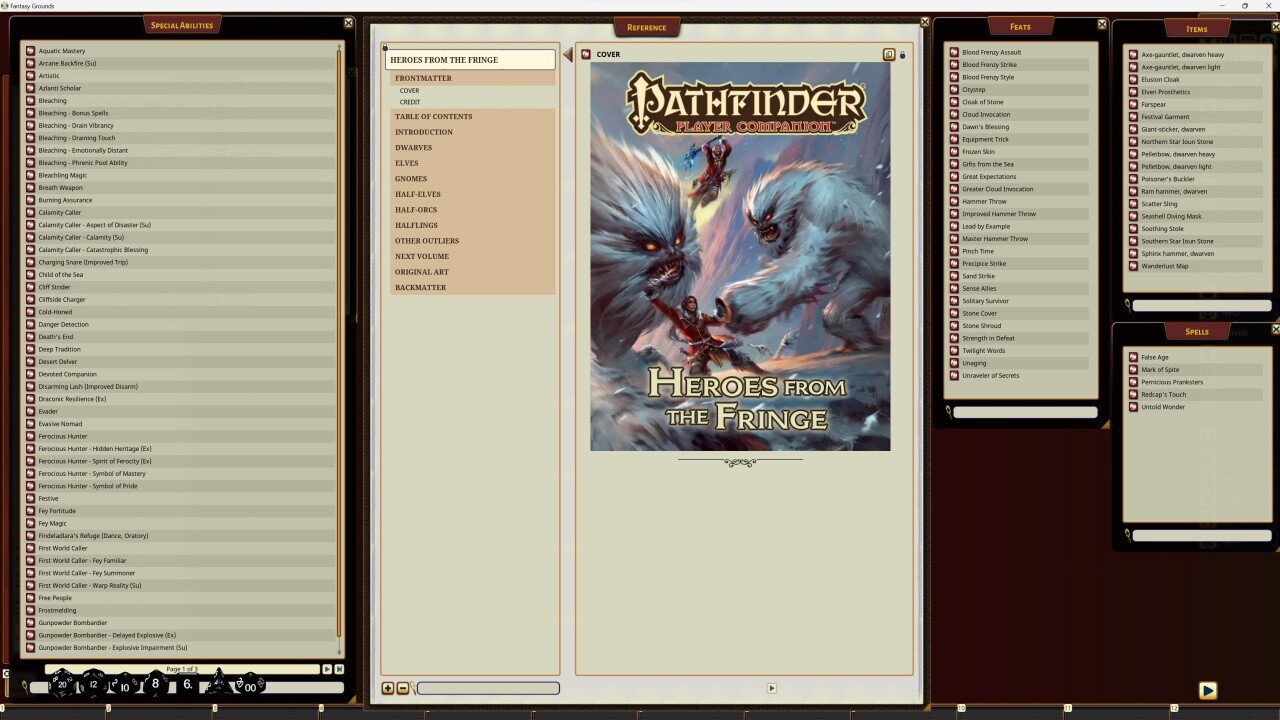Roll the d20 die
This screenshot has height=720, width=1280.
(x=62, y=684)
